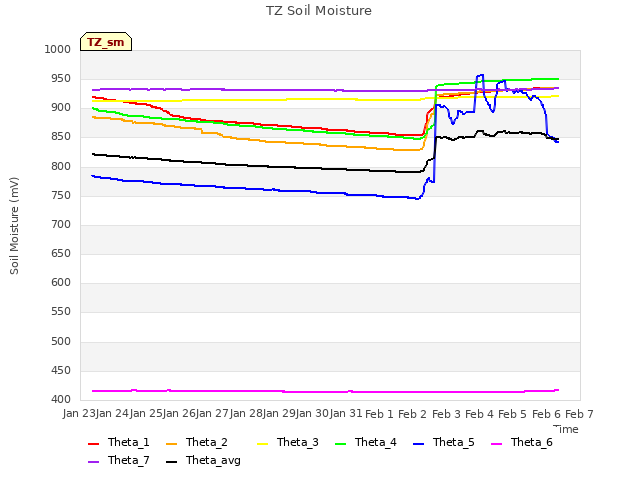Select the Theta_7 legend label
Screen dimensions: 640x480
click(x=129, y=460)
